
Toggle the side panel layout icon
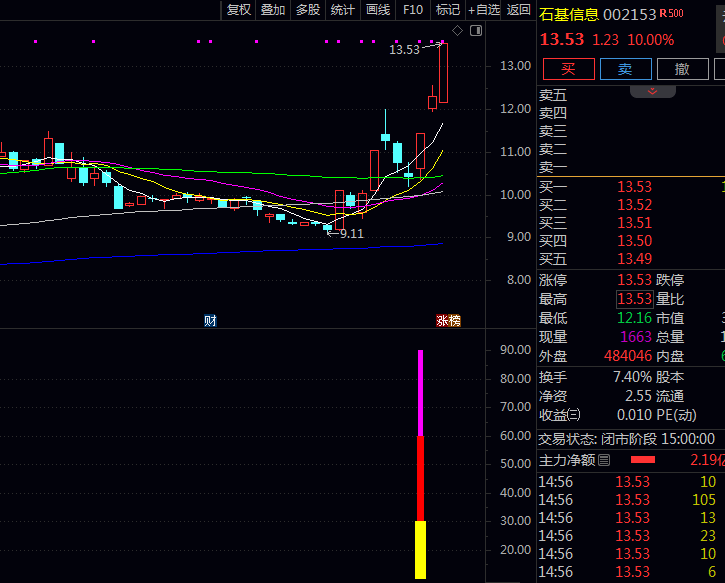pos(476,31)
